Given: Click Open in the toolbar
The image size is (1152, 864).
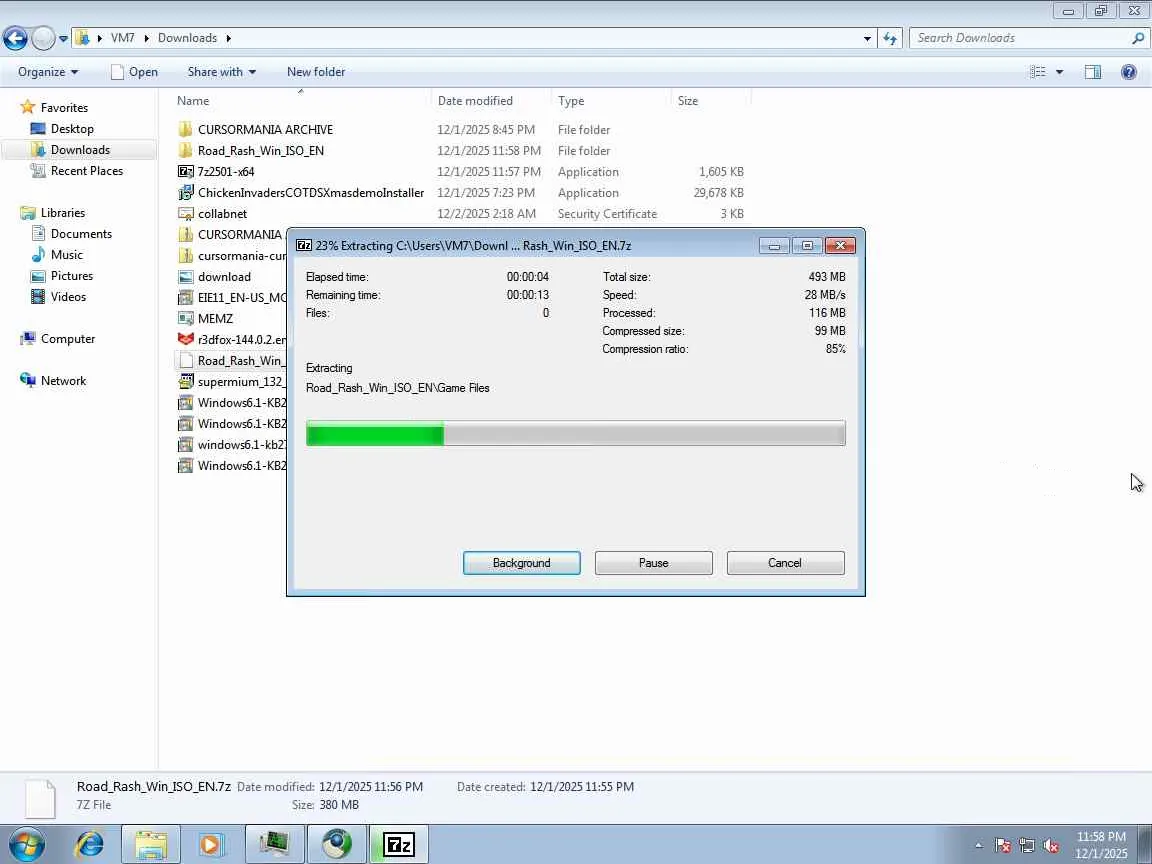Looking at the screenshot, I should (134, 72).
